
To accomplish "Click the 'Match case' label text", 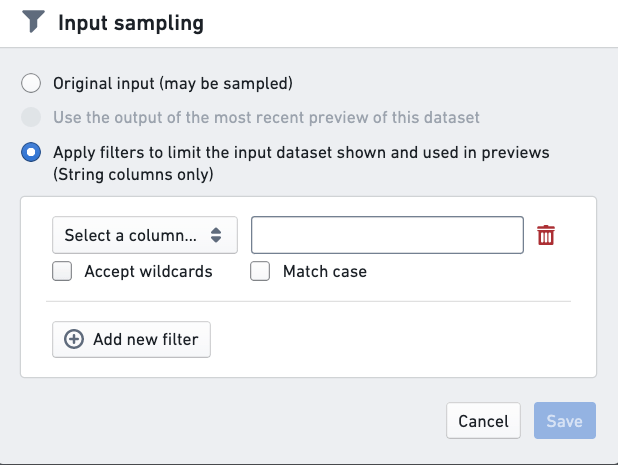I will [325, 271].
